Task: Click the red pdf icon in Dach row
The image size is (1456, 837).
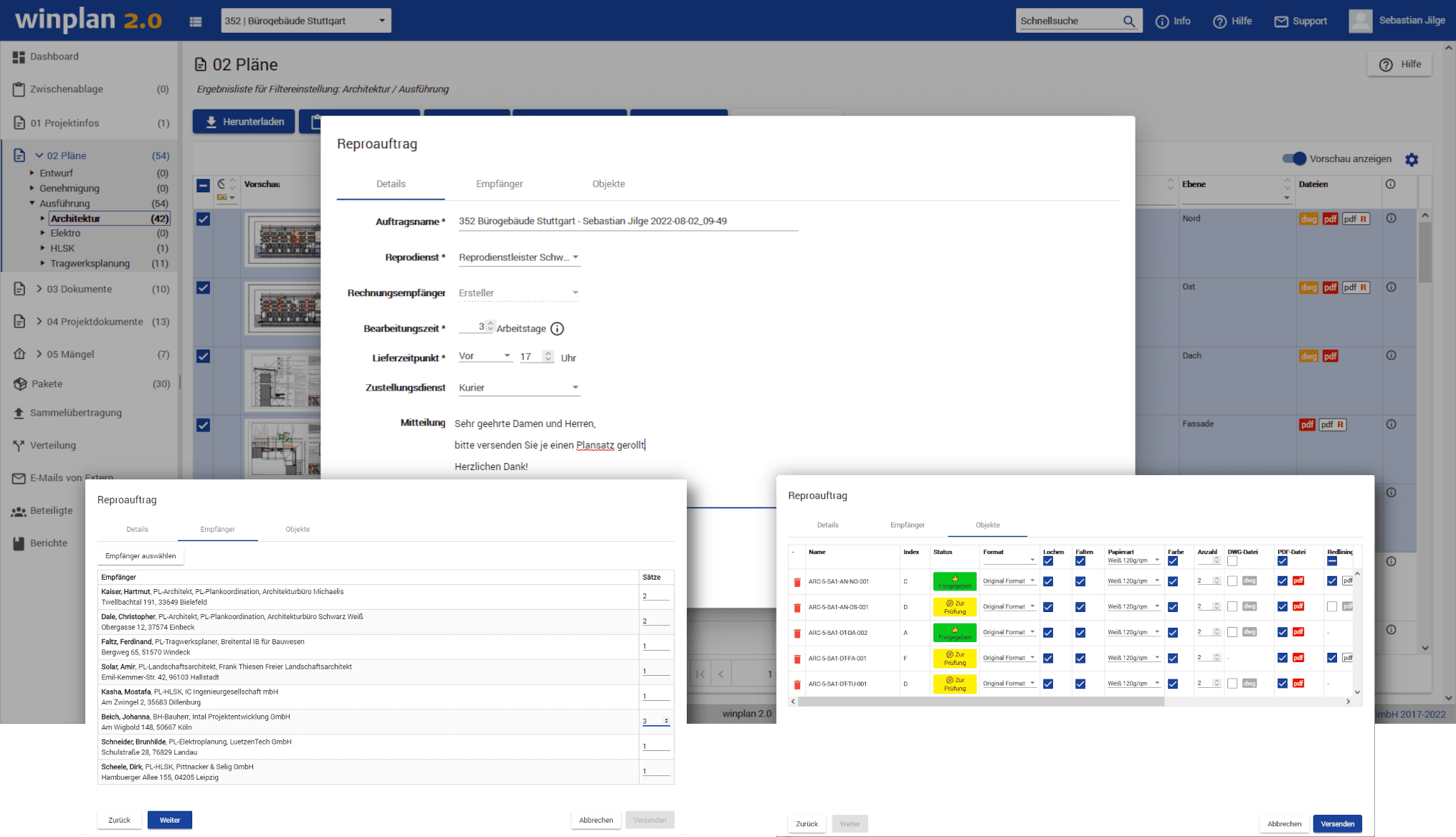Action: point(1331,356)
